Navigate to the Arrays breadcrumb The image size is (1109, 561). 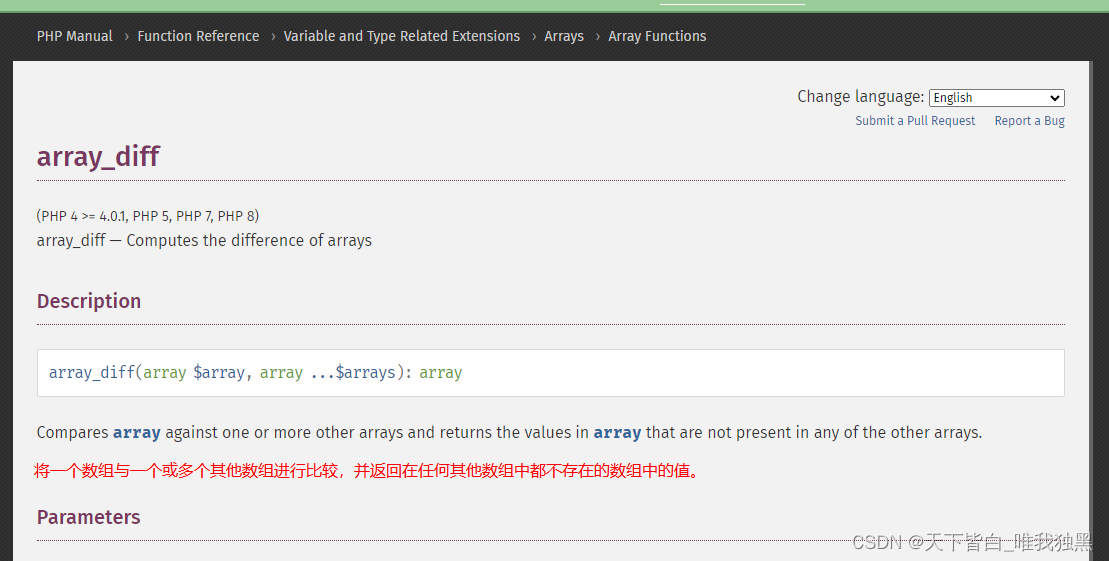click(564, 36)
